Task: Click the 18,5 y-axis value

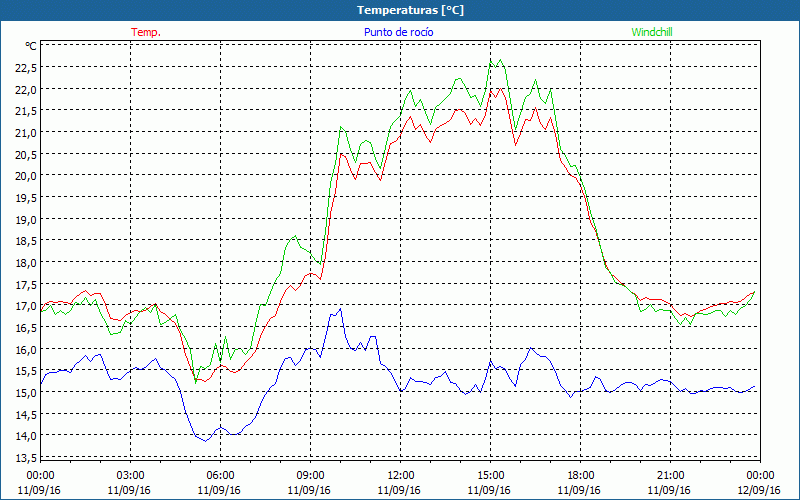Action: click(x=26, y=241)
